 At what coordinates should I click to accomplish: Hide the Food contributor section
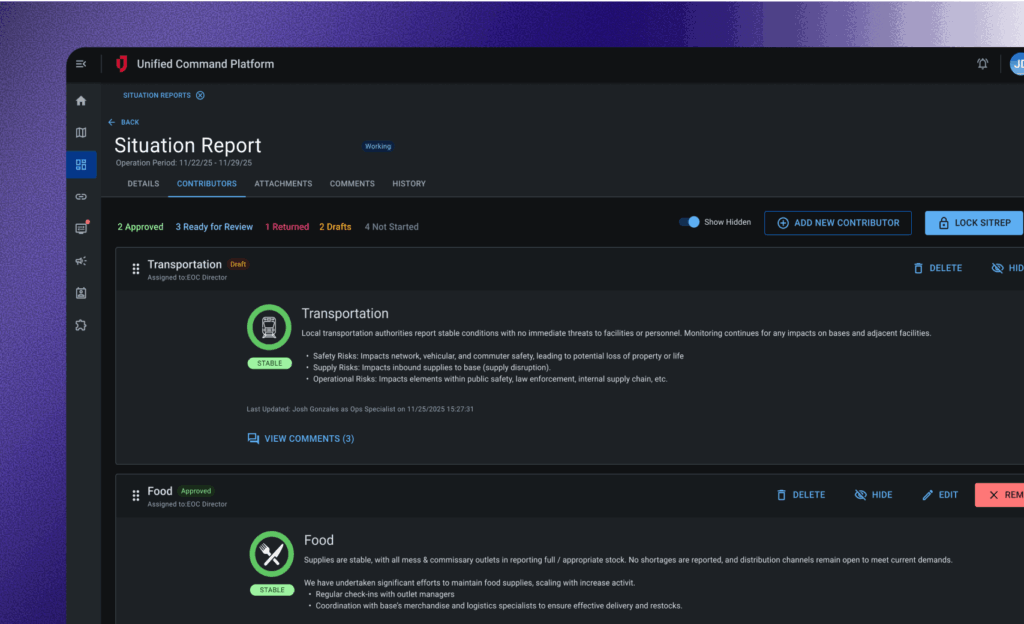[x=873, y=495]
